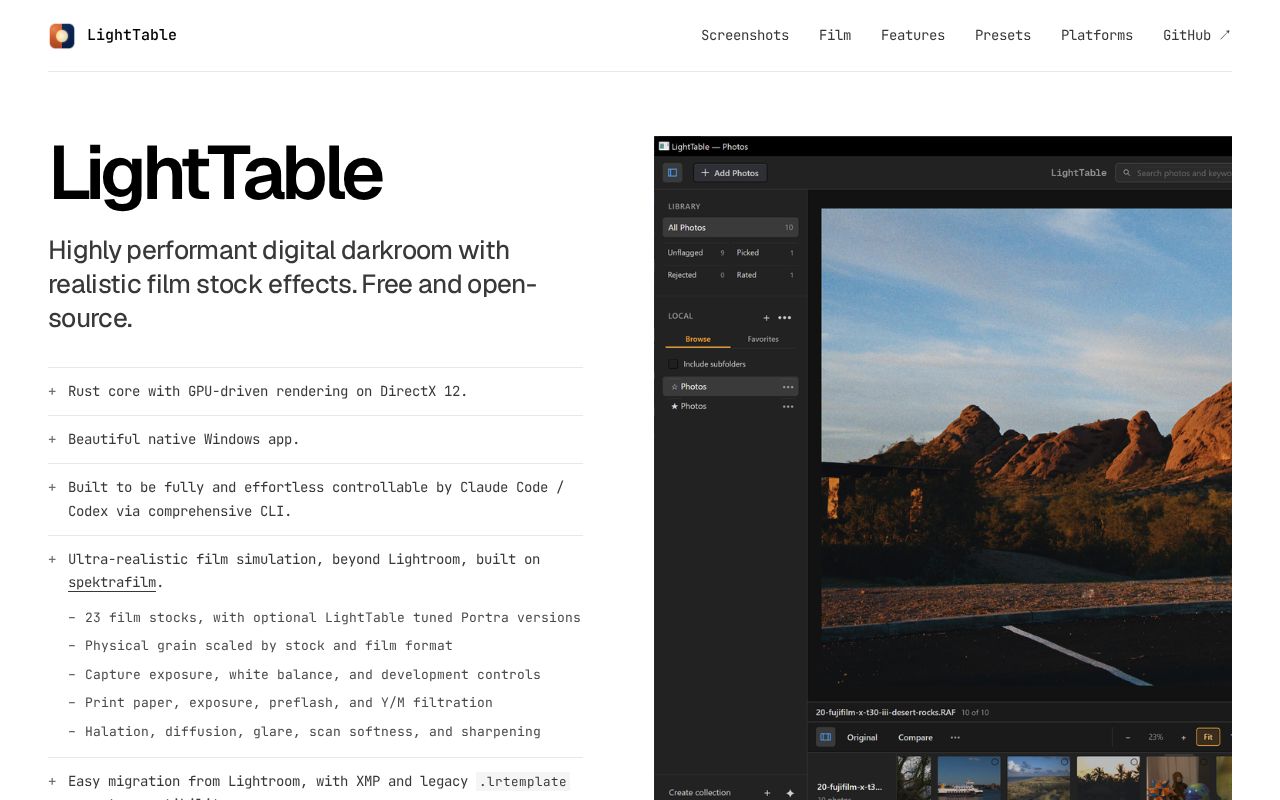Open the more options menu after Compare
Viewport: 1280px width, 800px height.
tap(955, 737)
